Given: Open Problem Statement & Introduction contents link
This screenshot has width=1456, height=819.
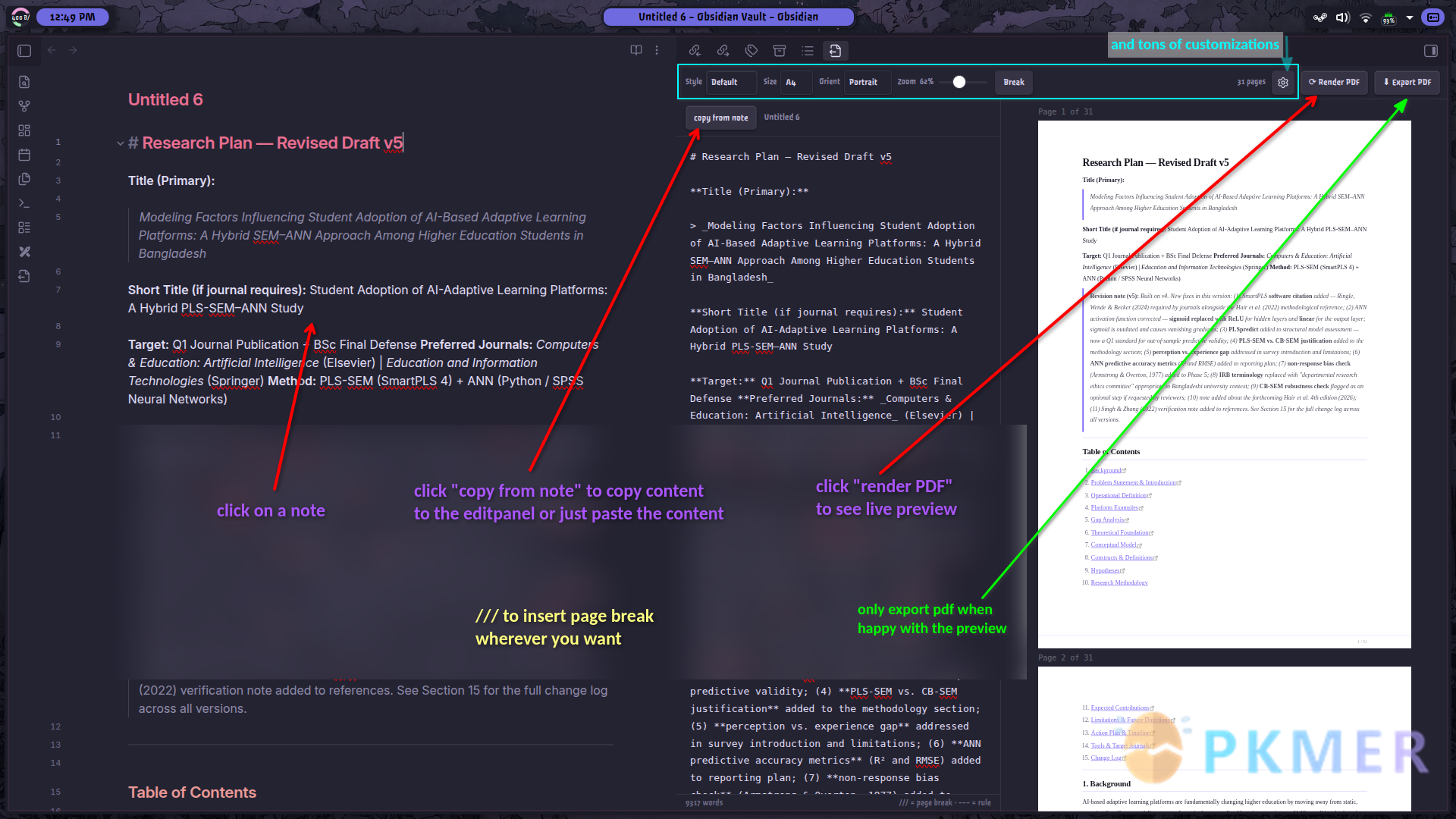Looking at the screenshot, I should coord(1134,482).
